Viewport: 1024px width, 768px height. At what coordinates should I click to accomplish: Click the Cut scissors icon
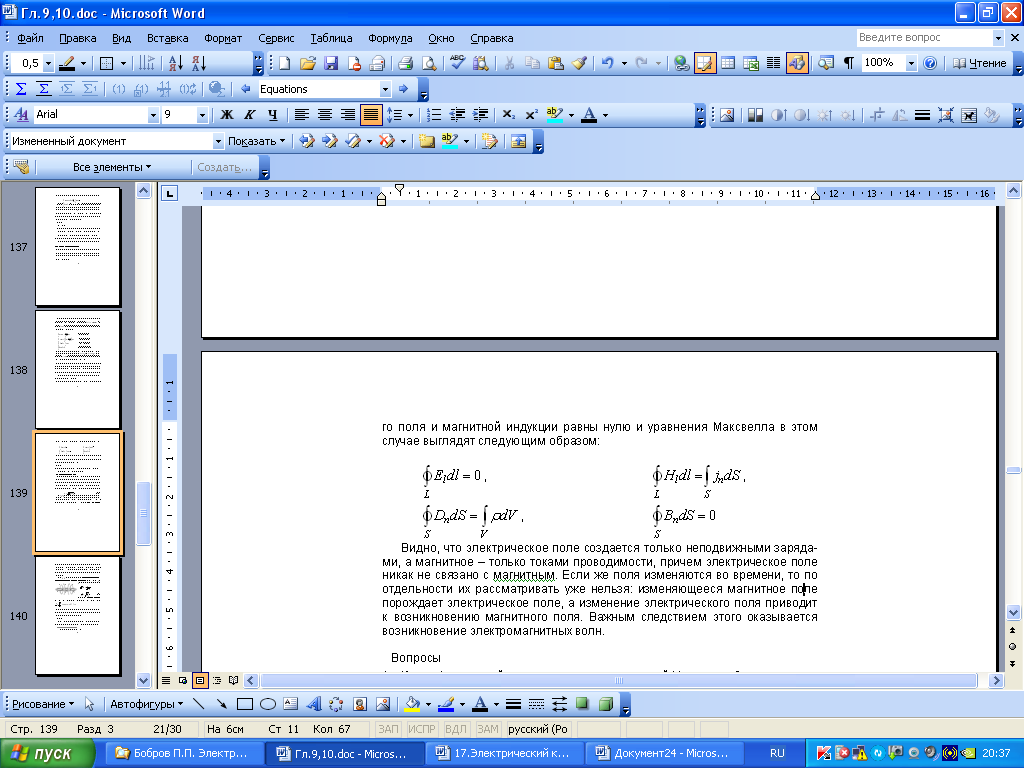(x=509, y=63)
